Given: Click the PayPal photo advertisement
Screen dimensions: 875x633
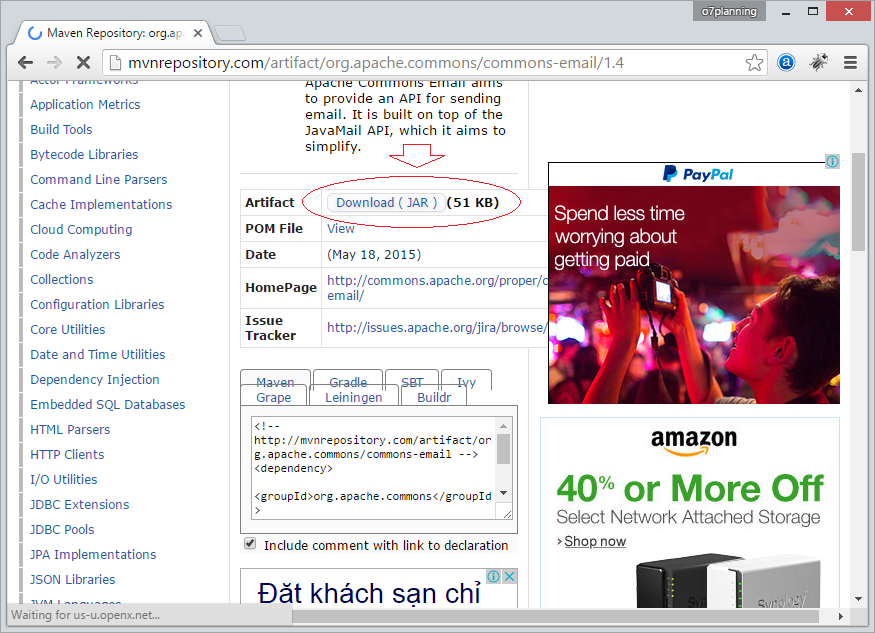Looking at the screenshot, I should click(x=694, y=295).
